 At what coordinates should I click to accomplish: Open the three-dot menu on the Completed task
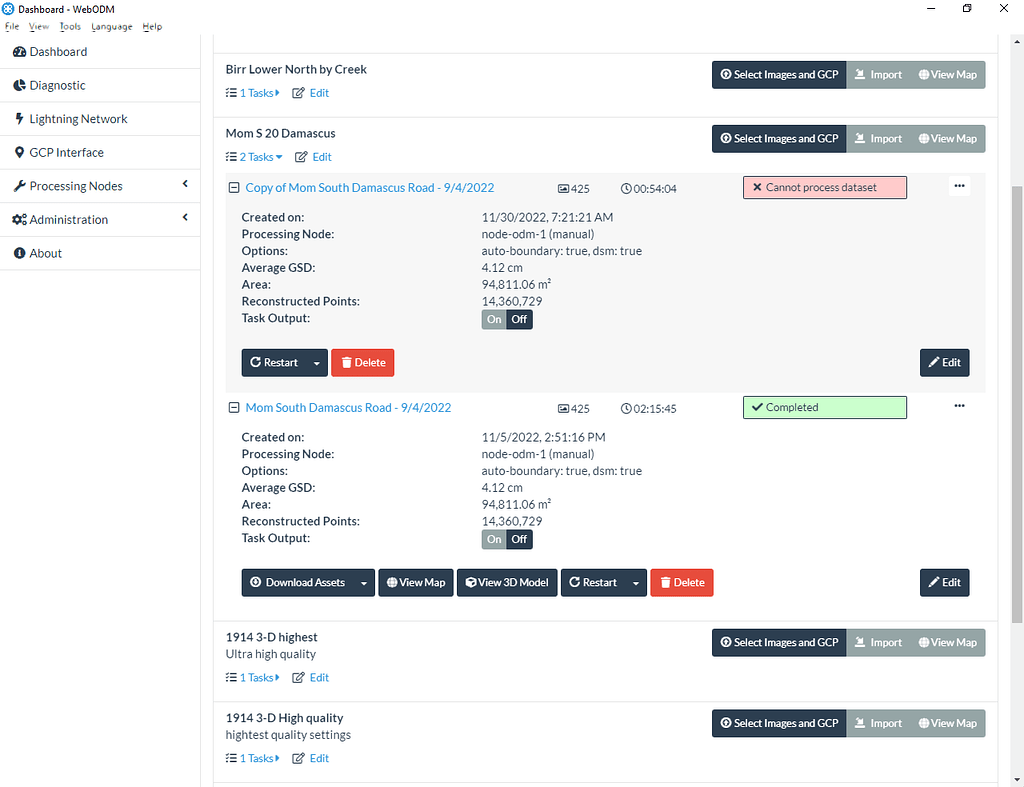(x=959, y=405)
